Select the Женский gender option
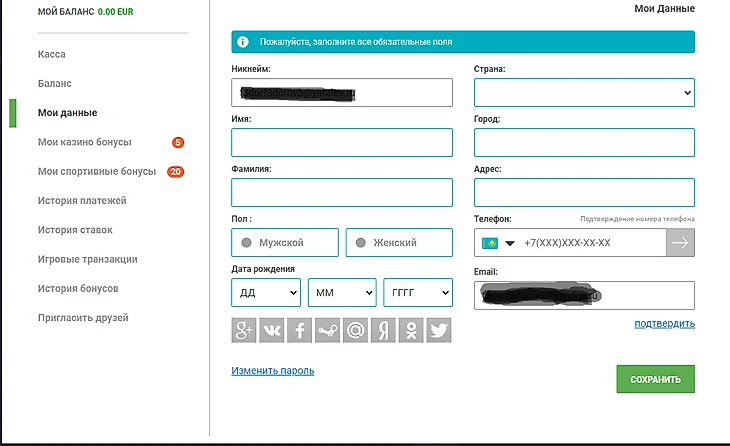 coord(398,243)
